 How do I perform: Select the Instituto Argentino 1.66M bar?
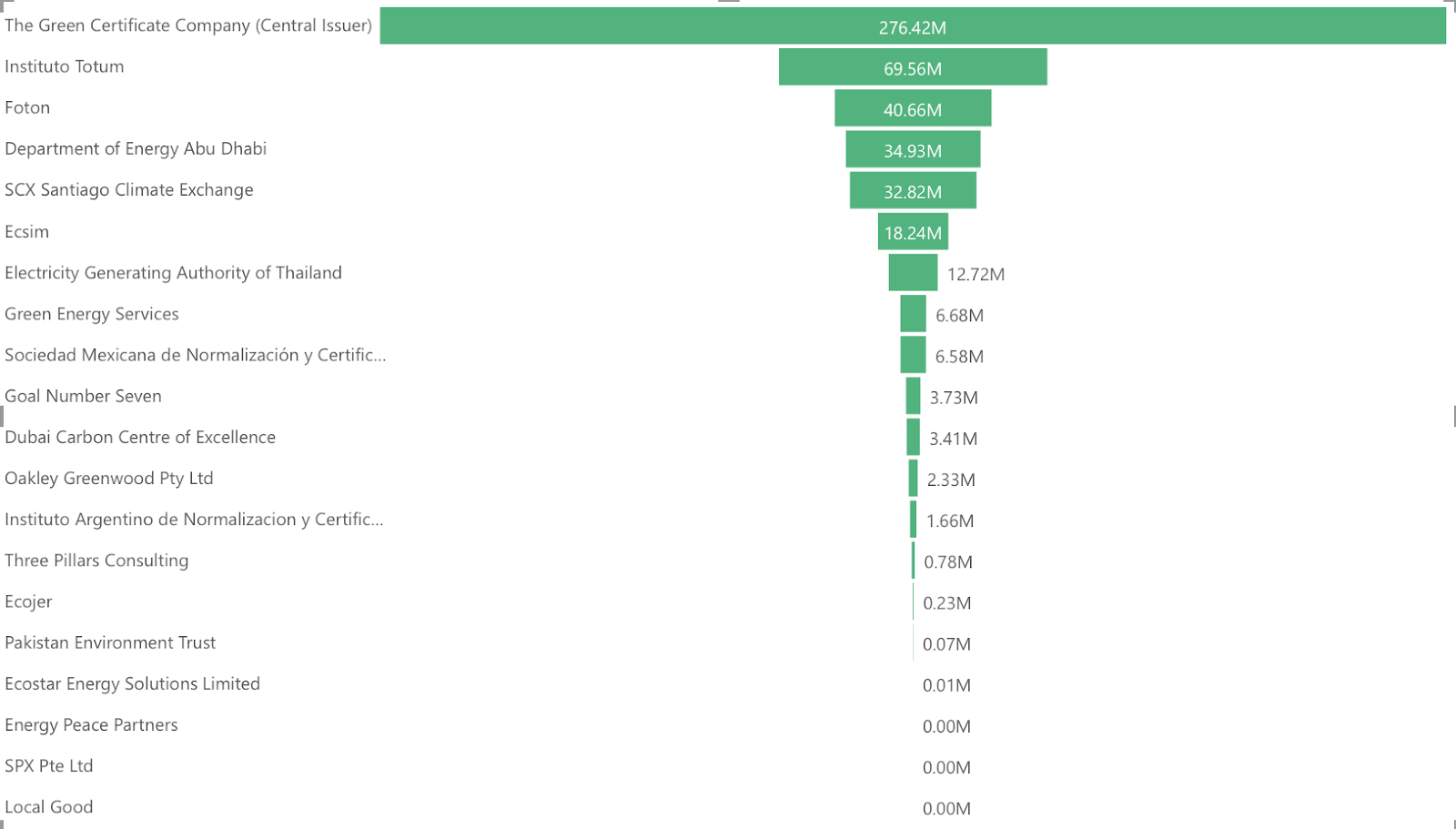tap(913, 520)
